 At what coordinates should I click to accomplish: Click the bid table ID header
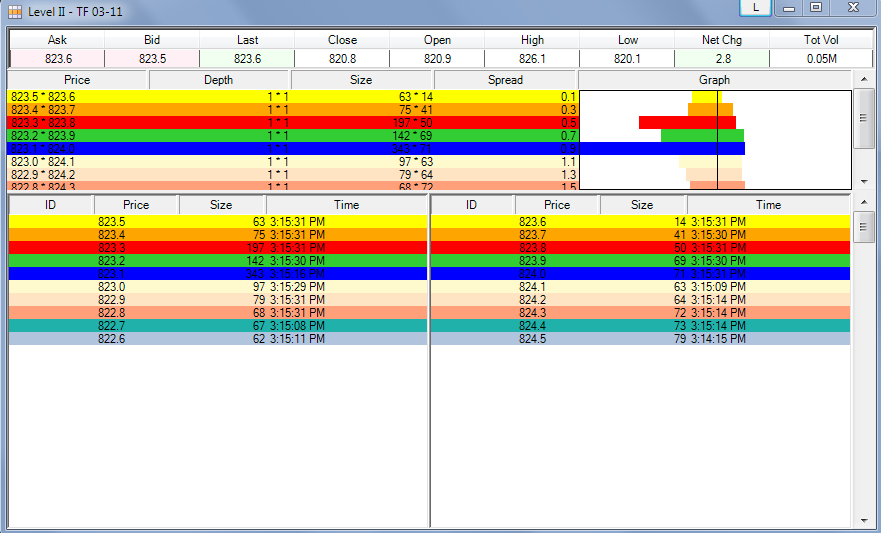tap(51, 205)
